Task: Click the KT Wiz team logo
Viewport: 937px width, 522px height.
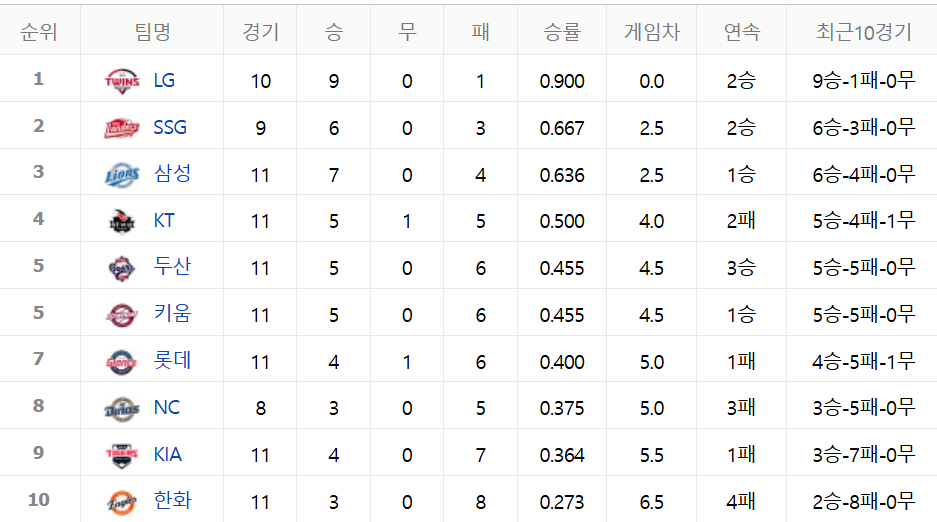Action: pyautogui.click(x=122, y=221)
